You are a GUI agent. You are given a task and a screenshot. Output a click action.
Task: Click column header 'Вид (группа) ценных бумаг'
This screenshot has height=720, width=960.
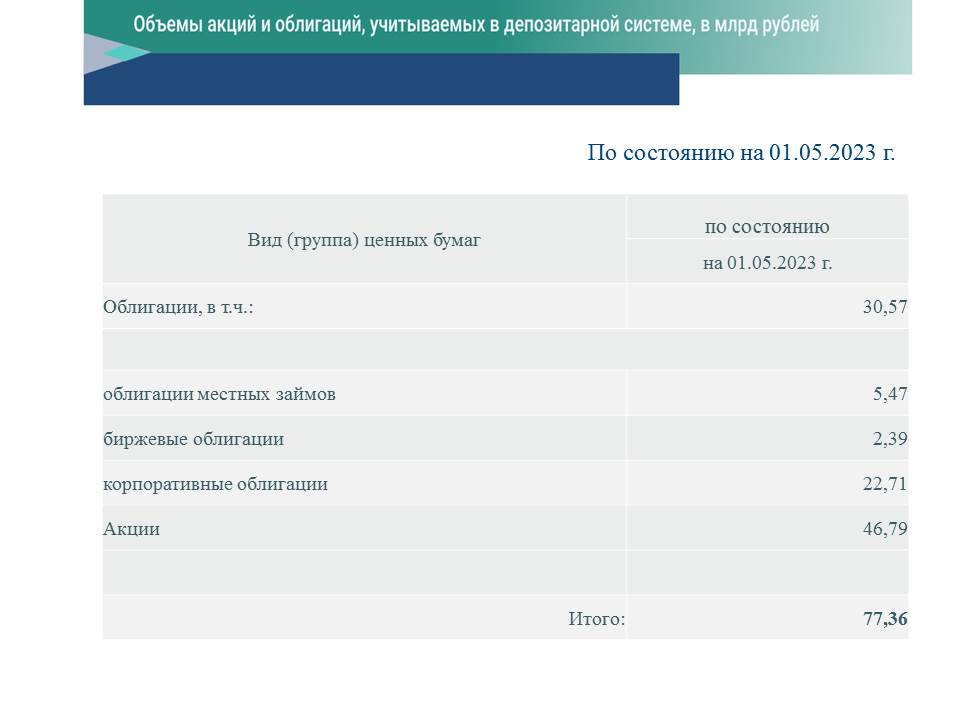(364, 240)
